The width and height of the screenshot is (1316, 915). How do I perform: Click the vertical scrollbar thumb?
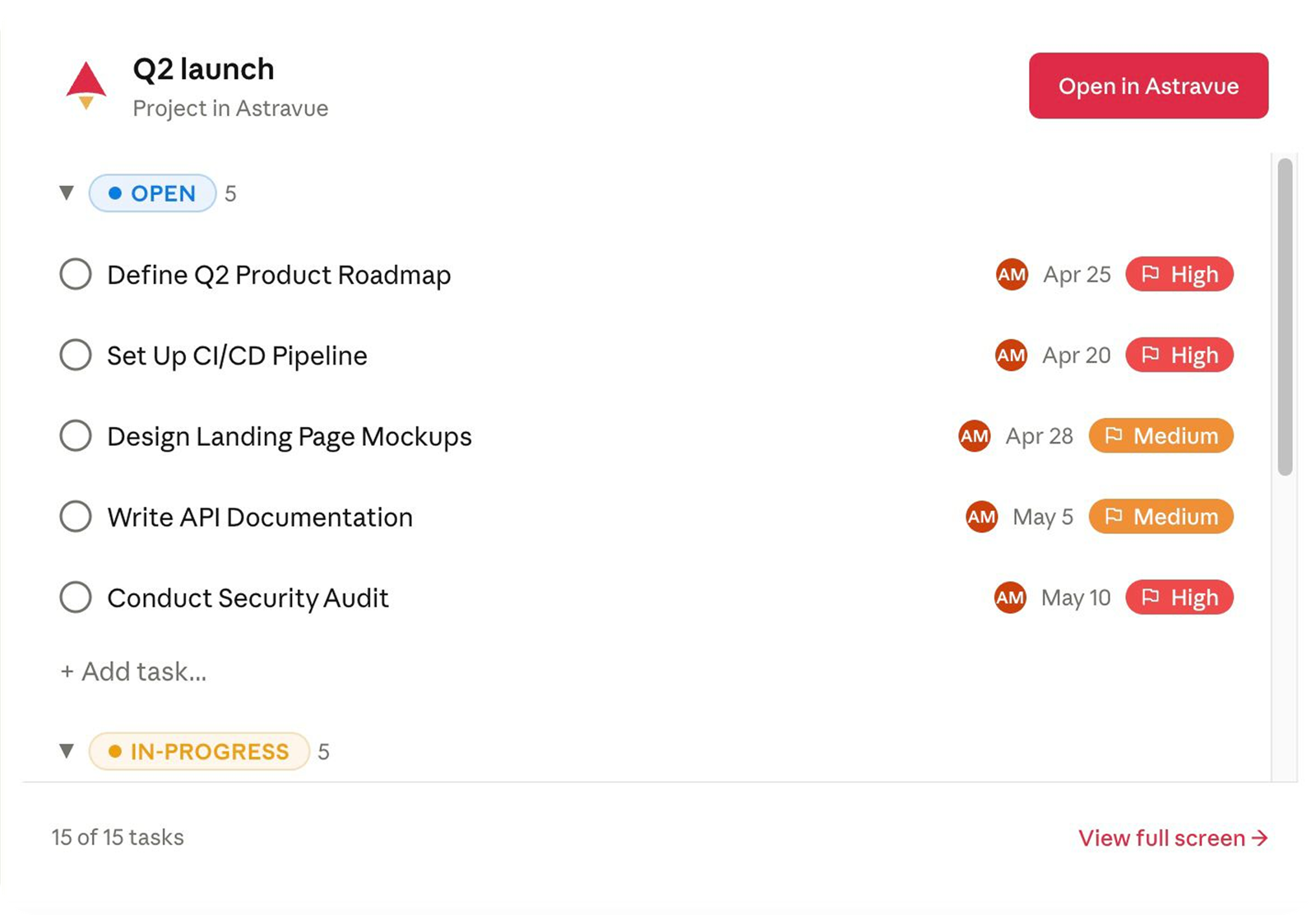click(1285, 318)
